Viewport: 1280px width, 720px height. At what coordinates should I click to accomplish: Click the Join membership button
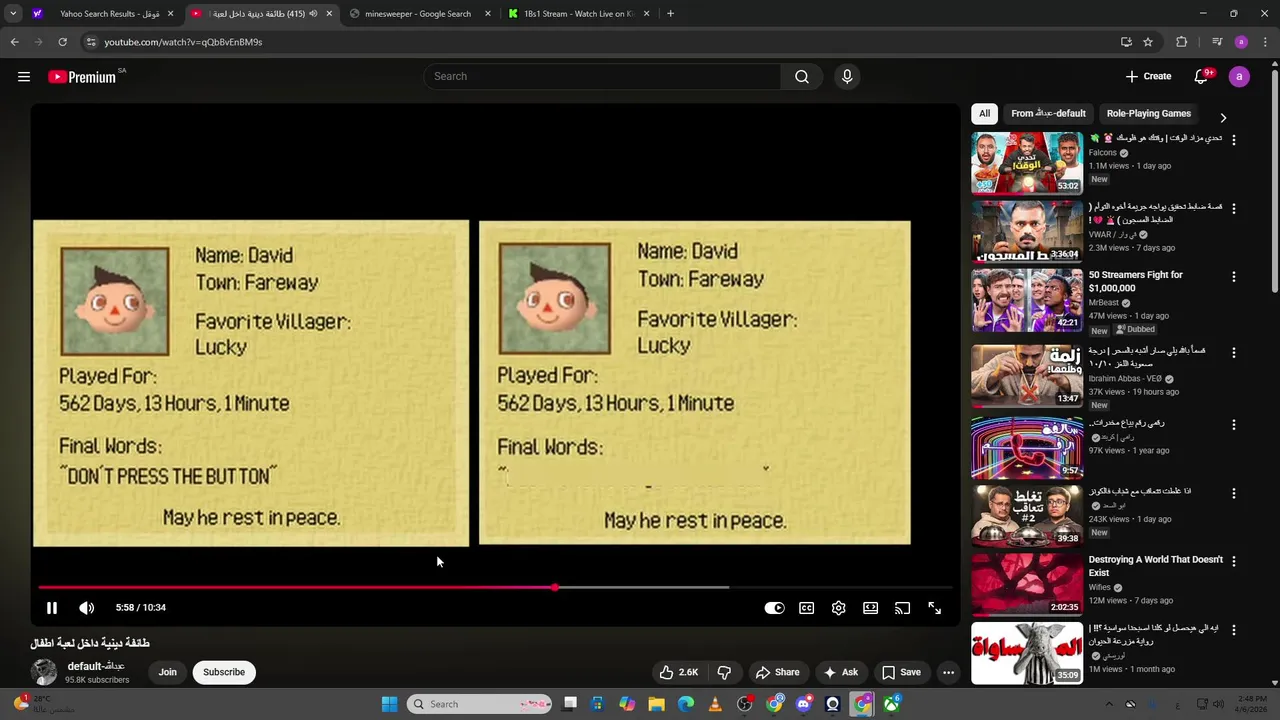coord(167,672)
